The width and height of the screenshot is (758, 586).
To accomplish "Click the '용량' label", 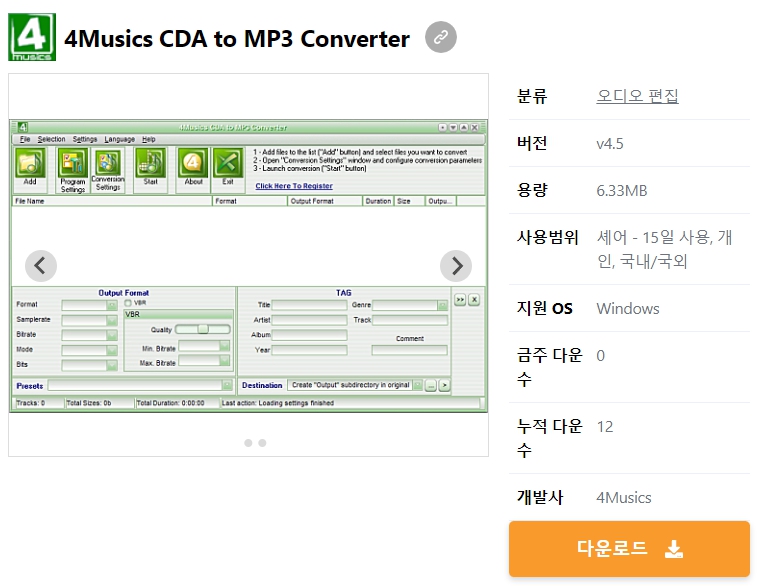I will pyautogui.click(x=532, y=190).
